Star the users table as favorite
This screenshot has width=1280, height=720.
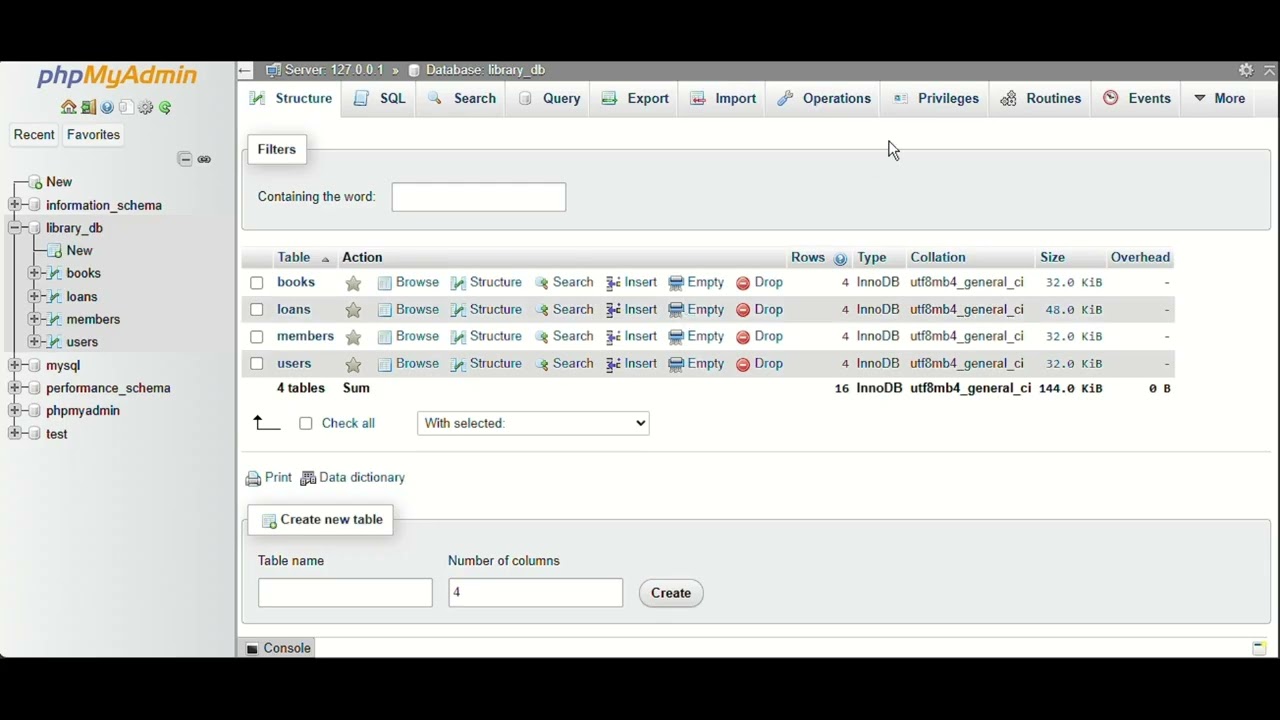tap(353, 364)
